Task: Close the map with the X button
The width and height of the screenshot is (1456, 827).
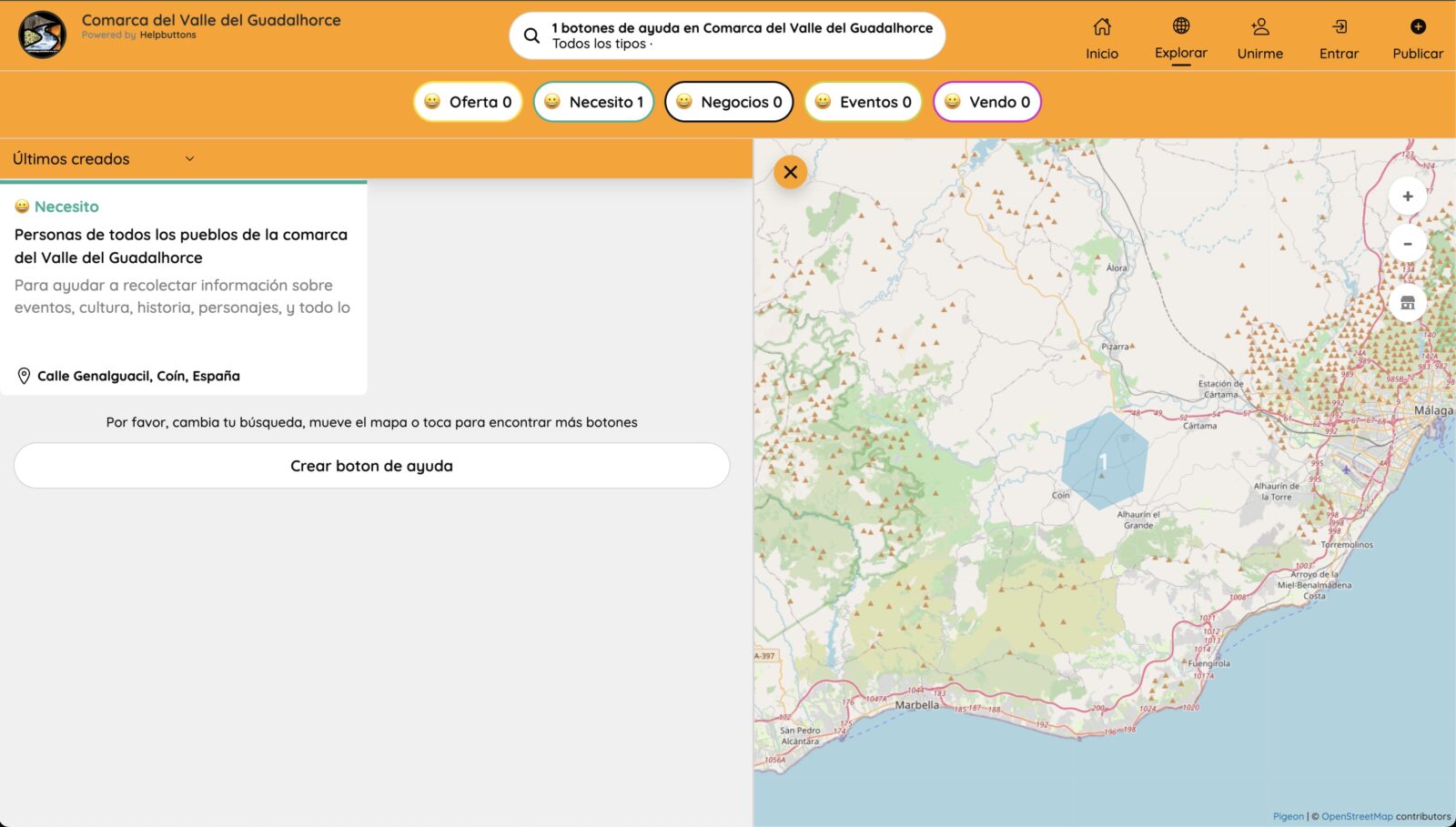Action: click(x=790, y=172)
